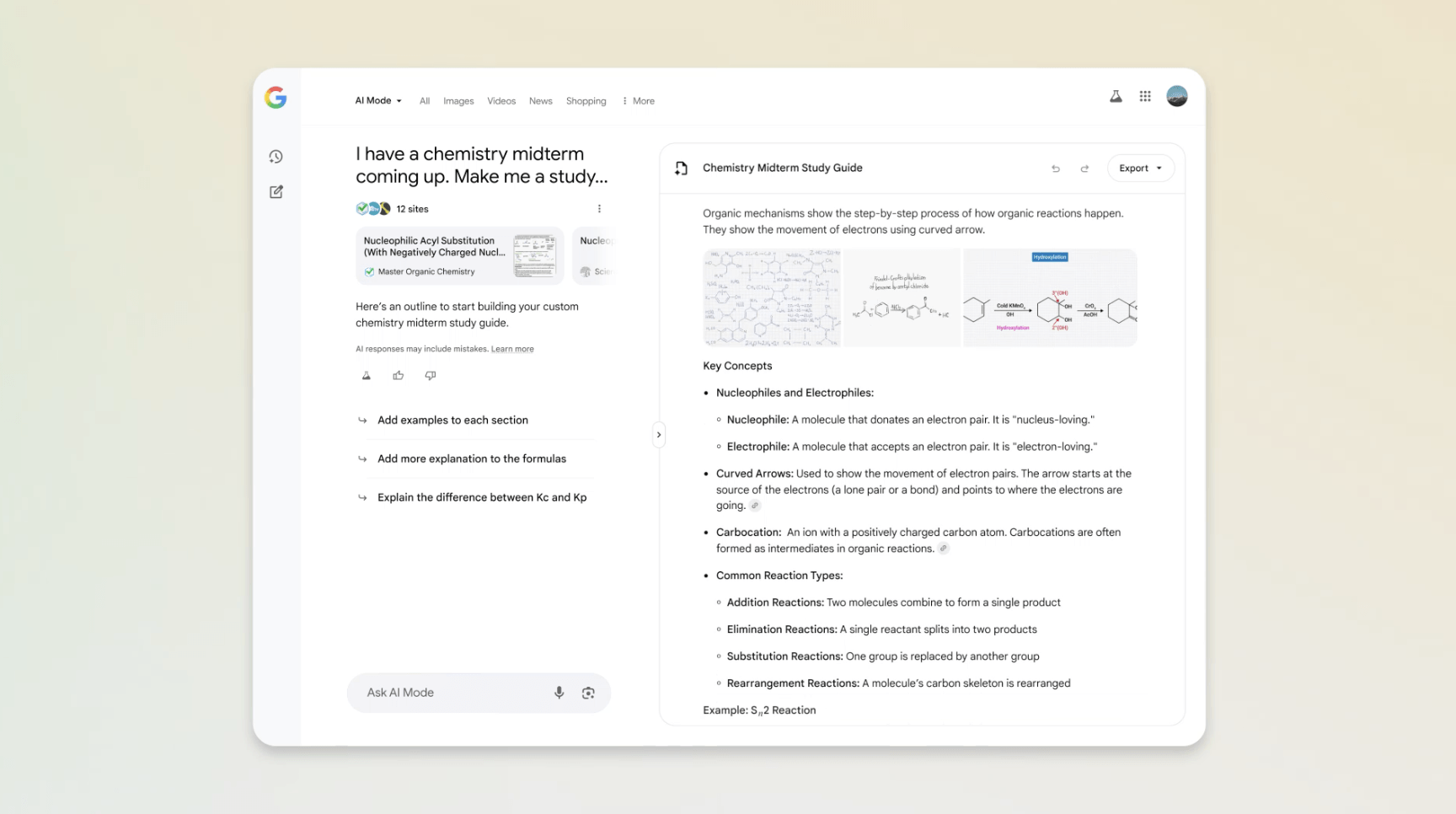This screenshot has height=814, width=1456.
Task: Click the Learn more link
Action: tap(512, 349)
